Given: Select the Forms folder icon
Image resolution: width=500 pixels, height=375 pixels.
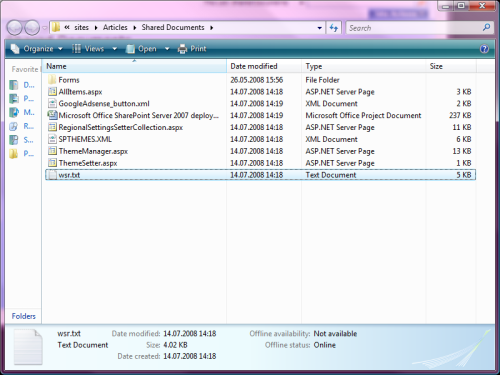Looking at the screenshot, I should pyautogui.click(x=52, y=80).
